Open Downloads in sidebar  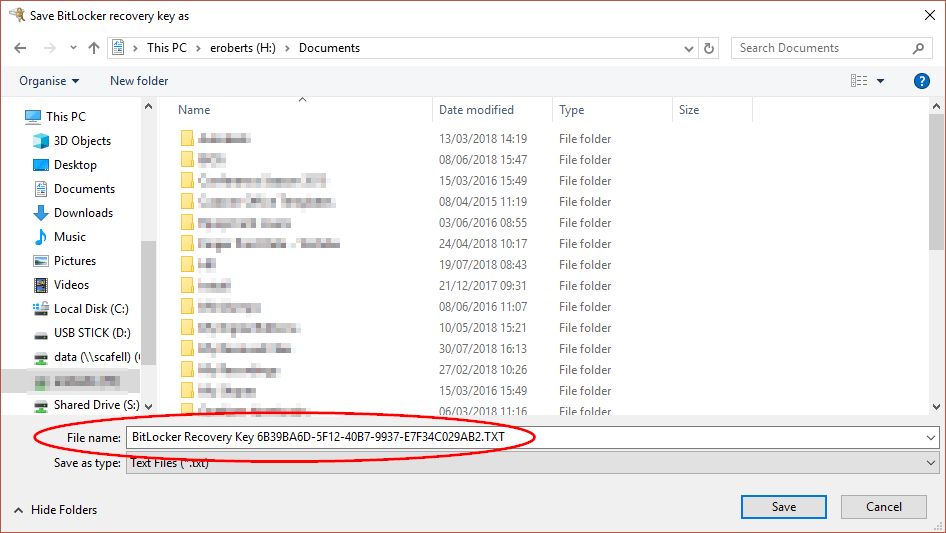pos(83,213)
